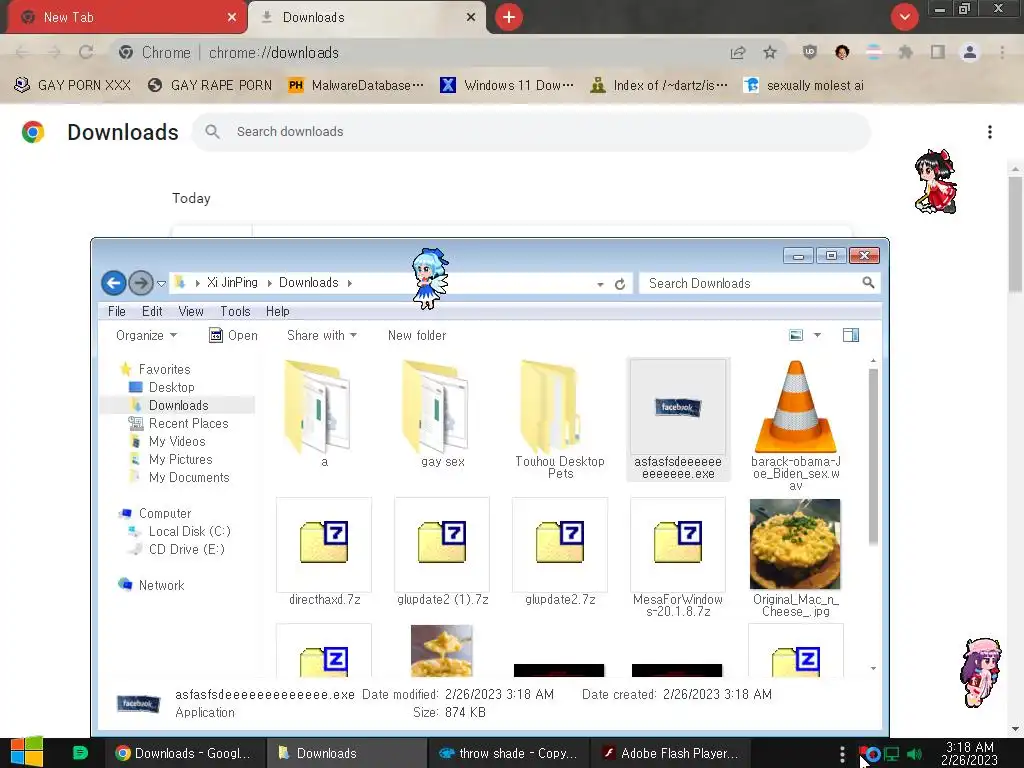Click the Explorer file list scrollbar
The width and height of the screenshot is (1024, 768).
[x=873, y=456]
